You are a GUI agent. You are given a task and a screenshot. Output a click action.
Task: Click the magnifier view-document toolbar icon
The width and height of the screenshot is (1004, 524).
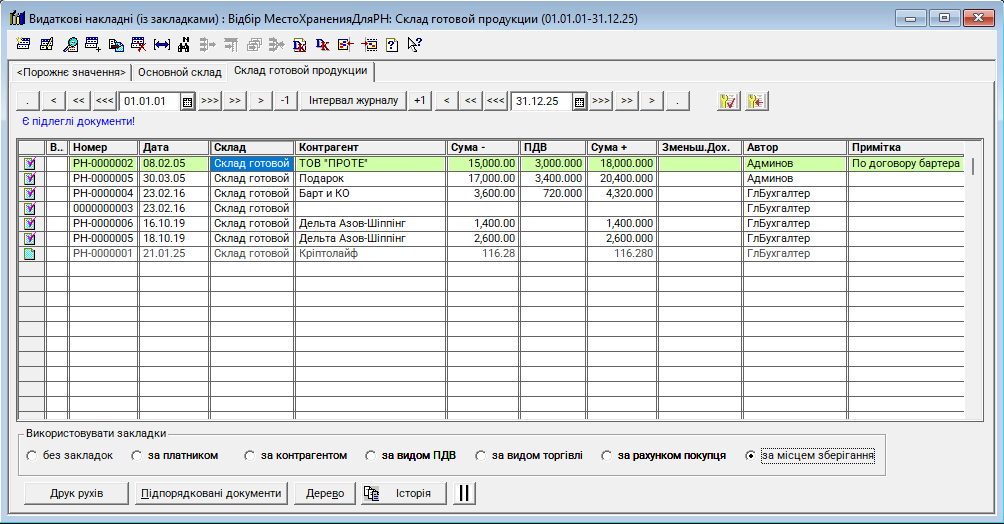click(x=70, y=44)
